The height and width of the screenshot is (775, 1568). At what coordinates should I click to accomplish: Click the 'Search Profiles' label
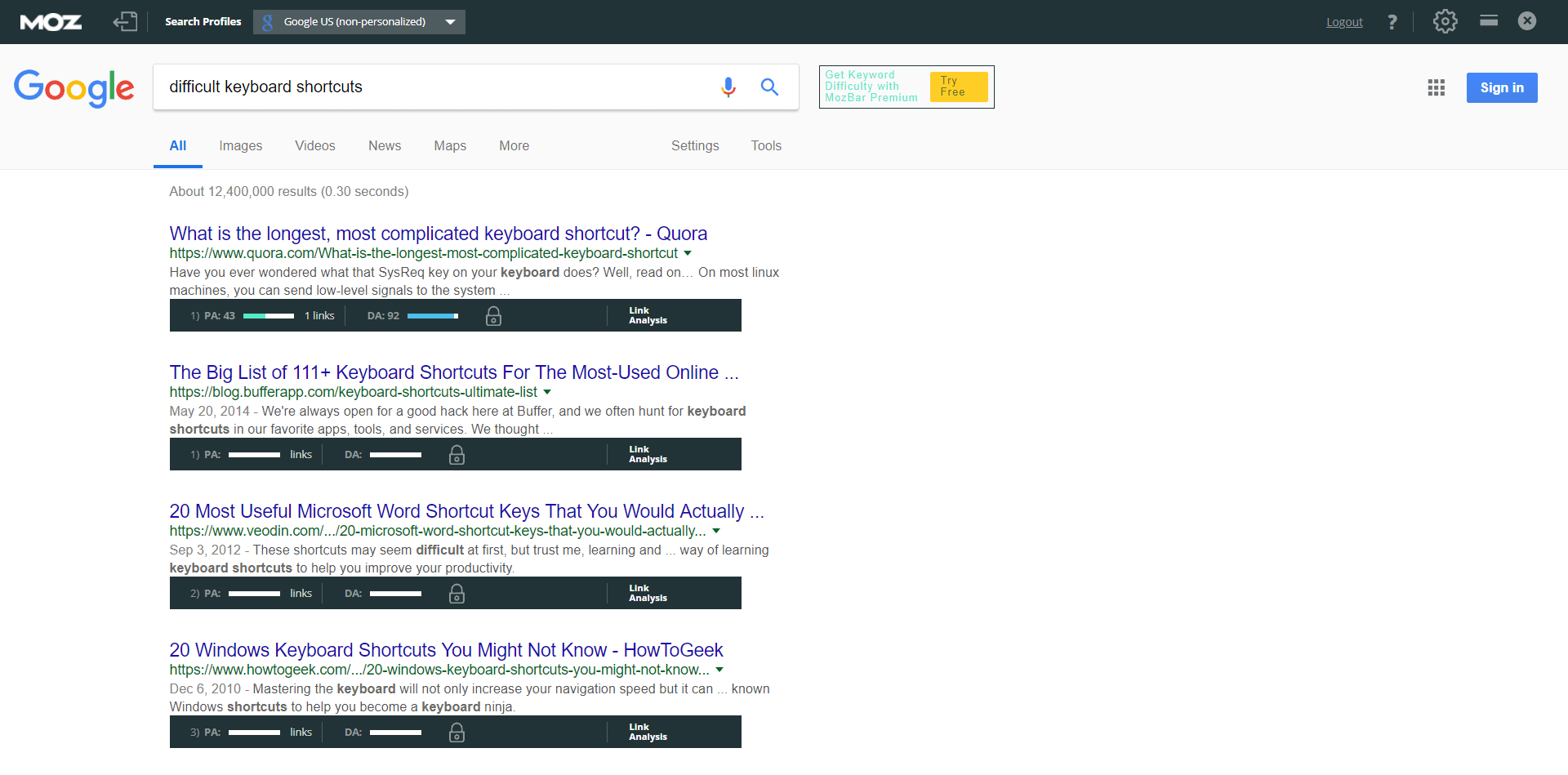tap(203, 22)
